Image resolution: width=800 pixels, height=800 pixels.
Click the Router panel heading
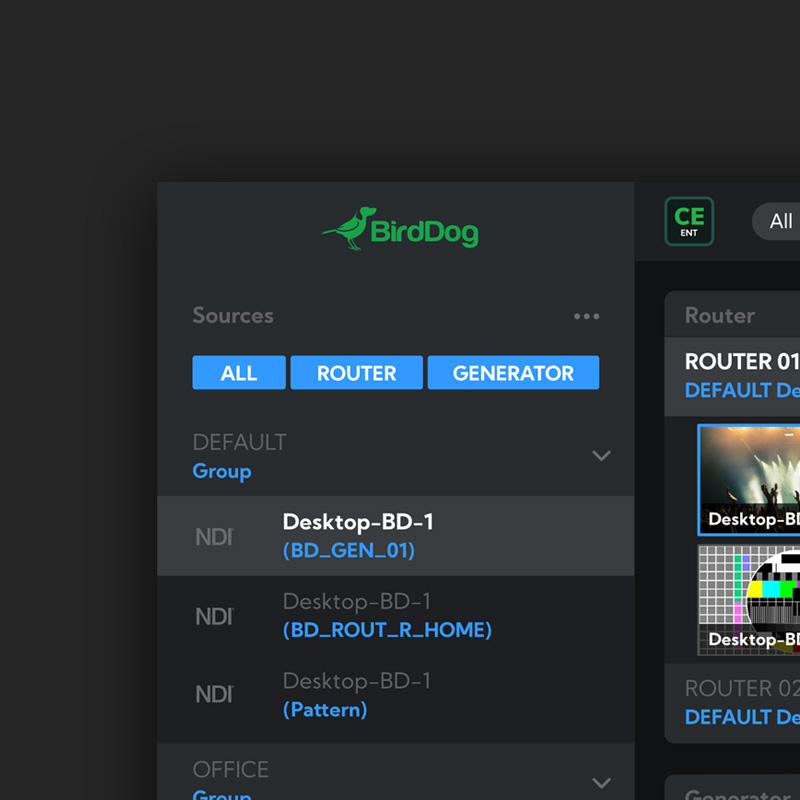pyautogui.click(x=719, y=315)
